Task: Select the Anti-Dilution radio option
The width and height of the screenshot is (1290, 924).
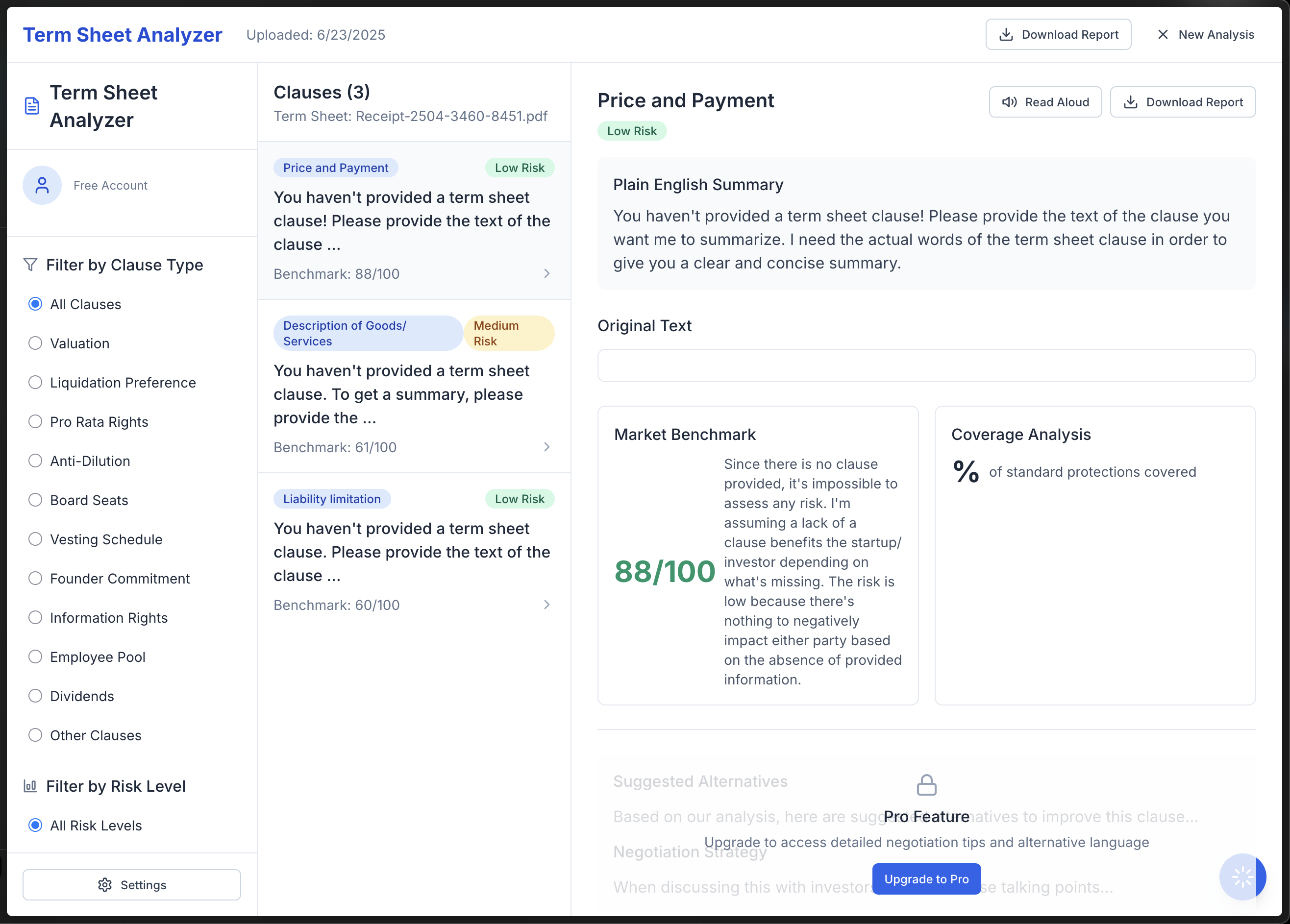Action: (35, 461)
